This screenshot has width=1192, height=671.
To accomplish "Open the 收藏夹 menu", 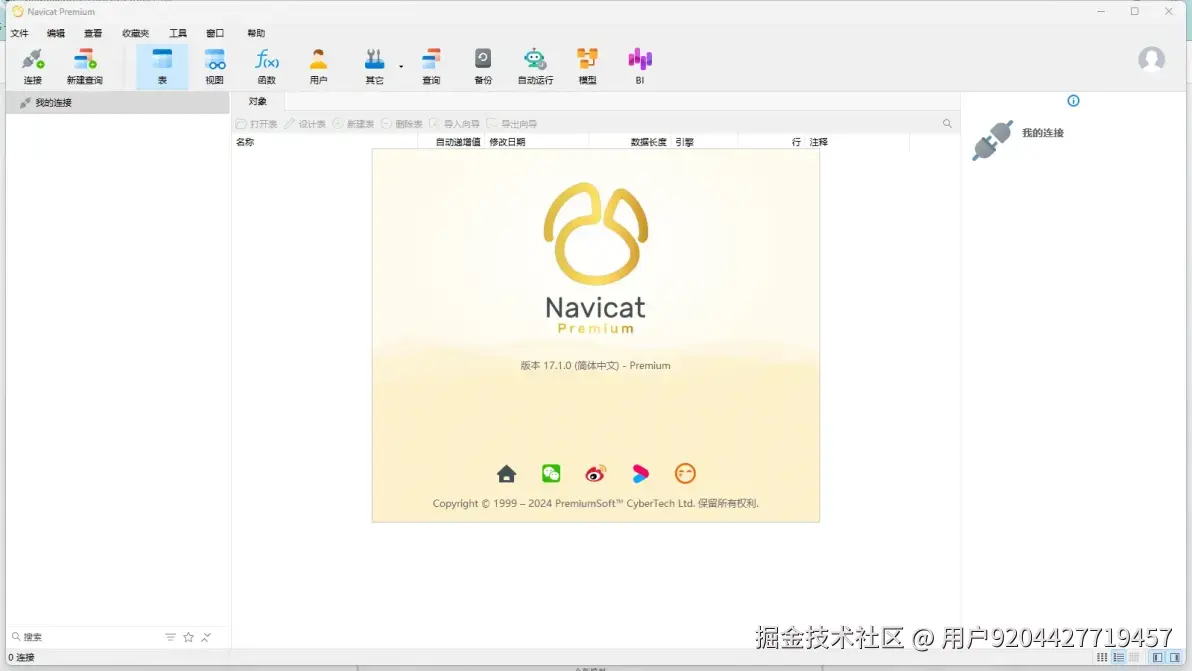I will point(135,33).
